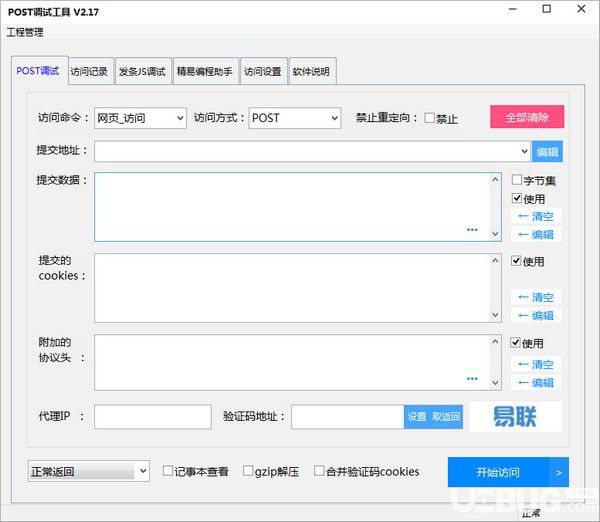
Task: Switch to the POST调试 tab
Action: pyautogui.click(x=38, y=71)
